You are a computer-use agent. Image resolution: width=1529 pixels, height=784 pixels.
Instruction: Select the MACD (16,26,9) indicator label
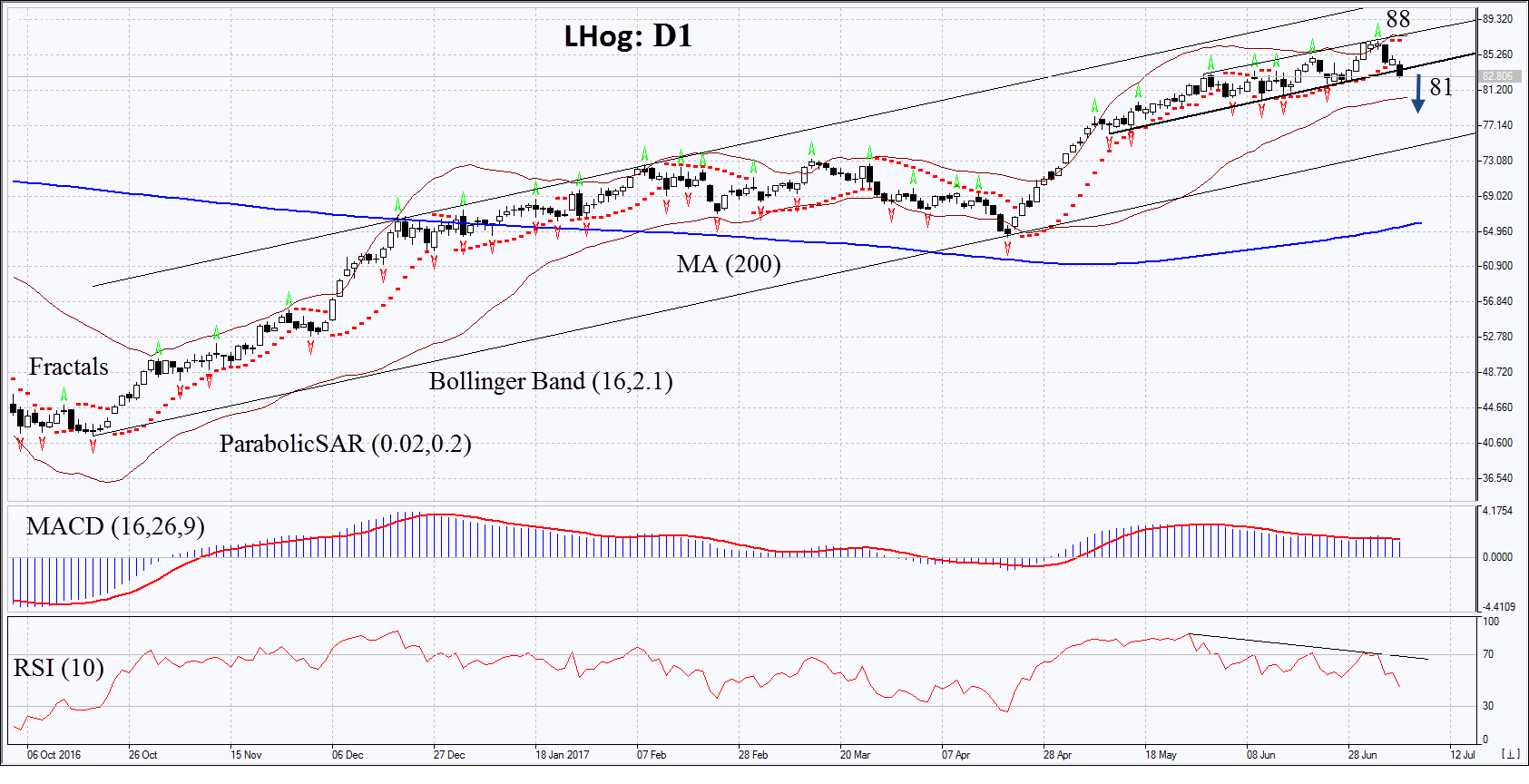click(115, 526)
